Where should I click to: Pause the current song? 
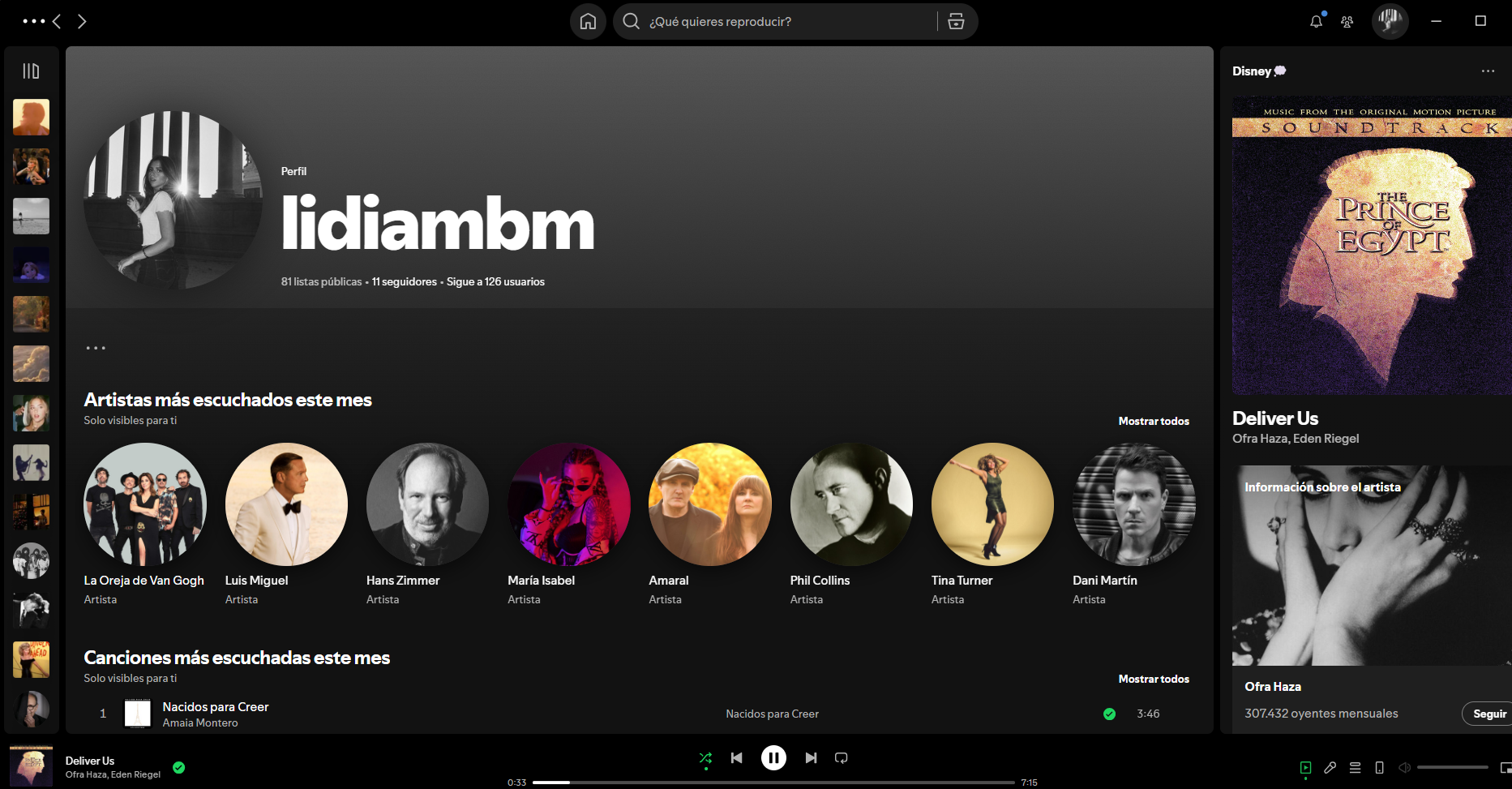point(773,758)
